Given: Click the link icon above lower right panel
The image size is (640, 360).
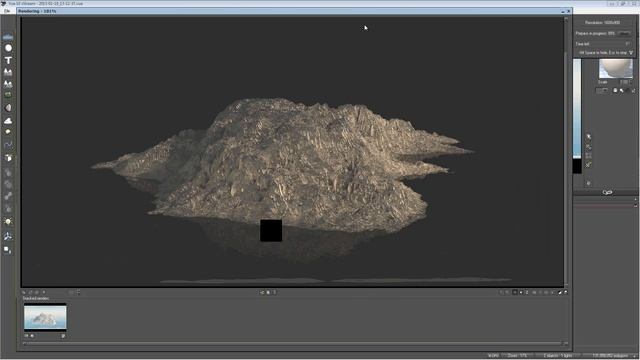Looking at the screenshot, I should (x=607, y=192).
